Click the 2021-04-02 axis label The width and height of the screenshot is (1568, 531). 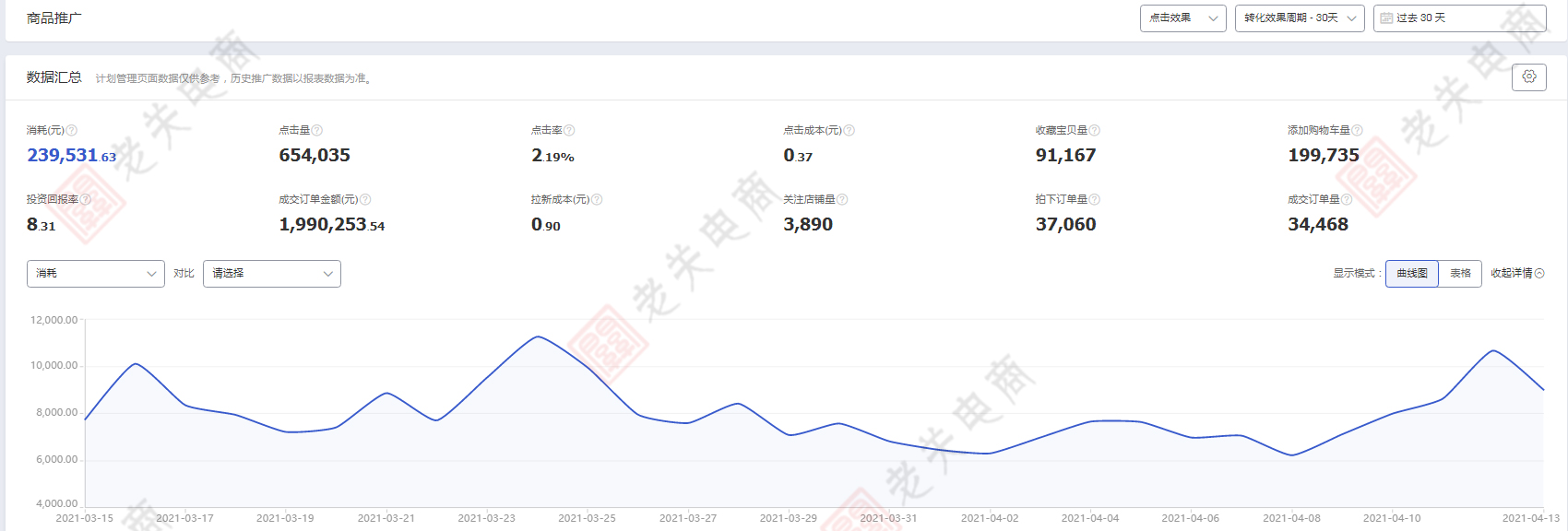point(990,518)
